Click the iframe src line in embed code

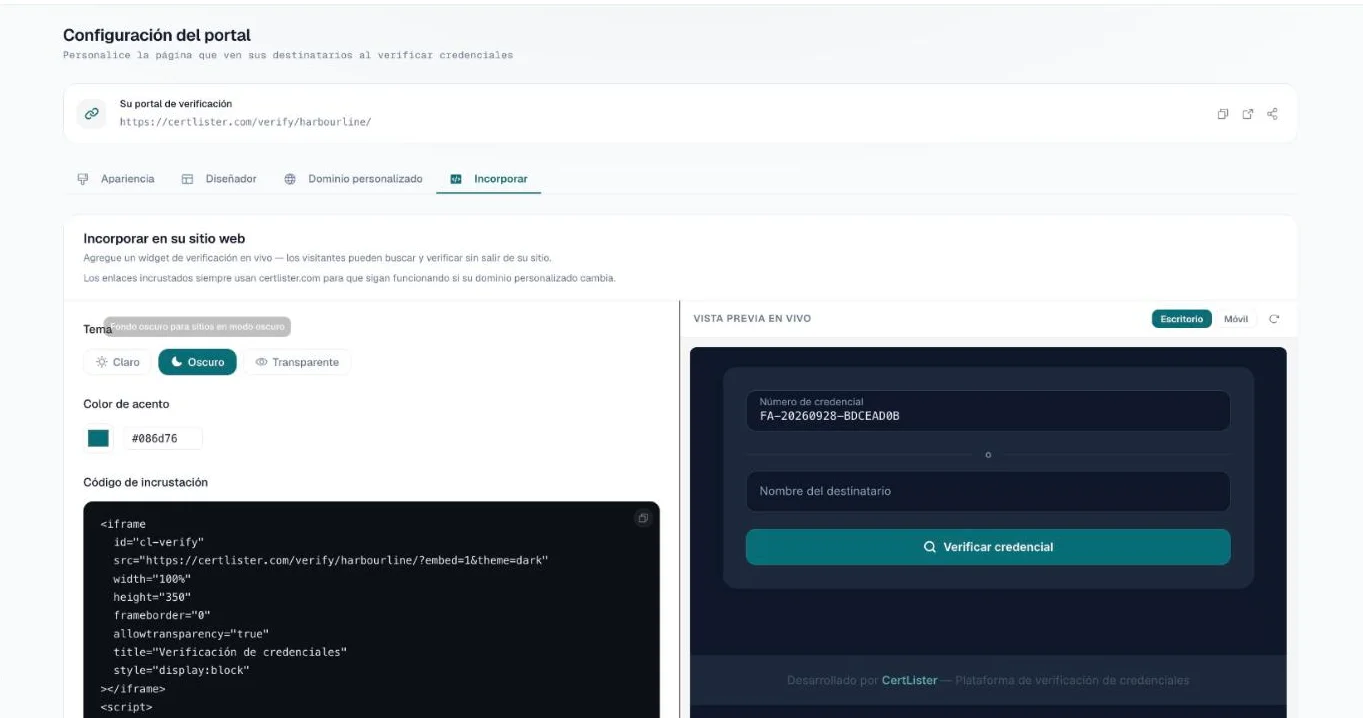[331, 560]
